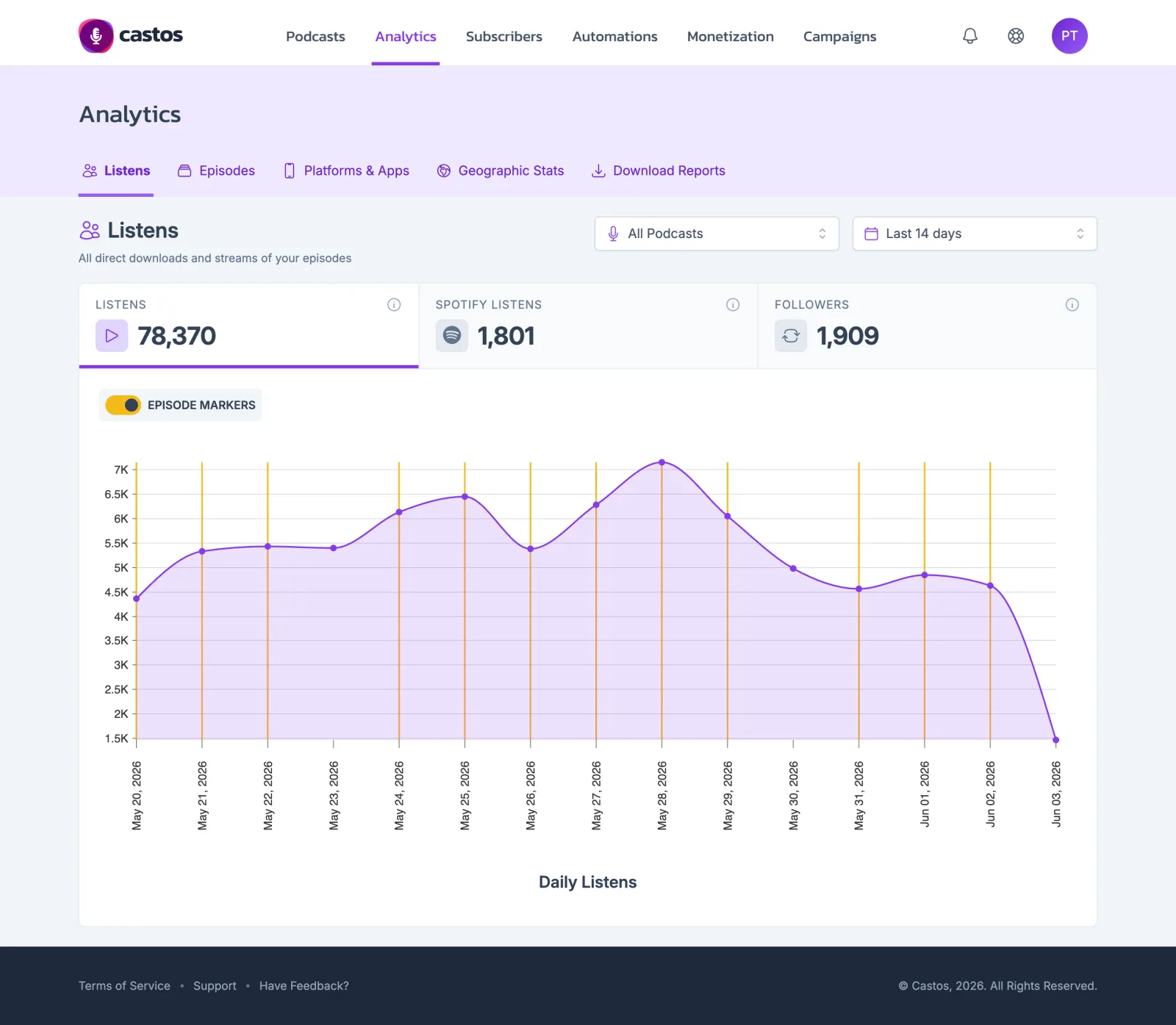This screenshot has width=1176, height=1025.
Task: Click the play icon beside 78,370
Action: (112, 336)
